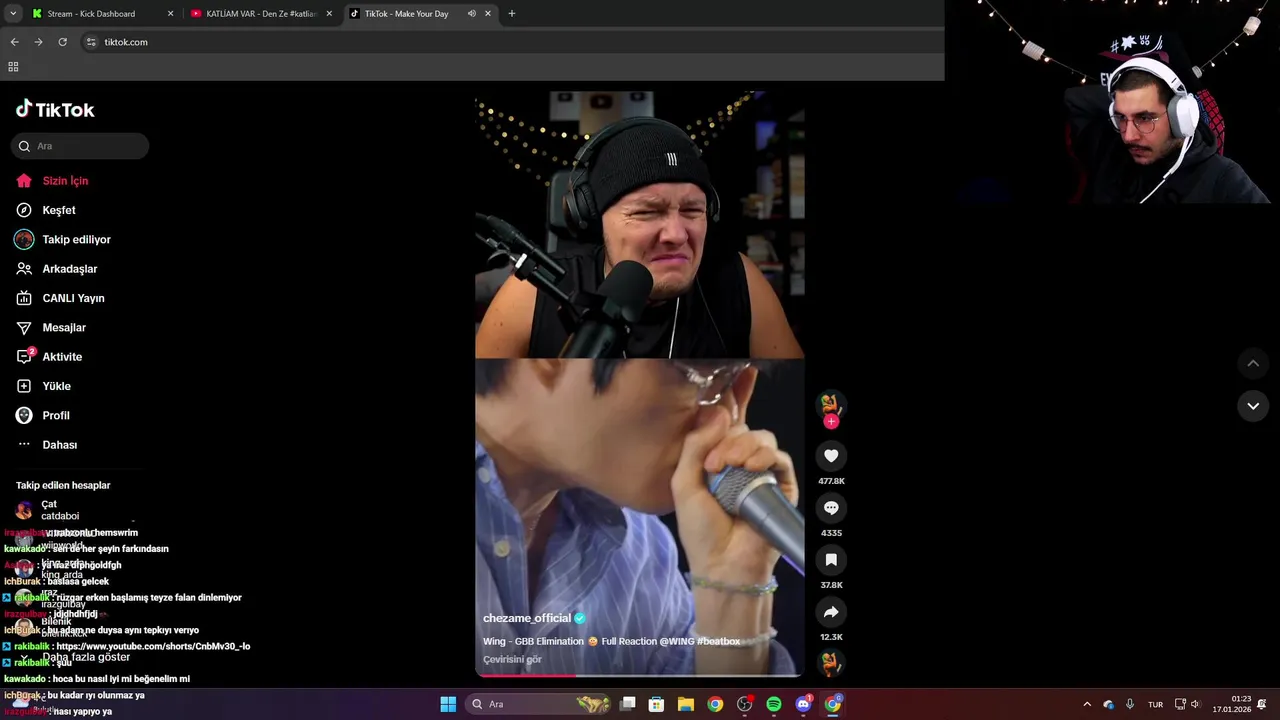Click 'Çevirisini gör' under the caption
The image size is (1280, 720).
click(x=512, y=659)
